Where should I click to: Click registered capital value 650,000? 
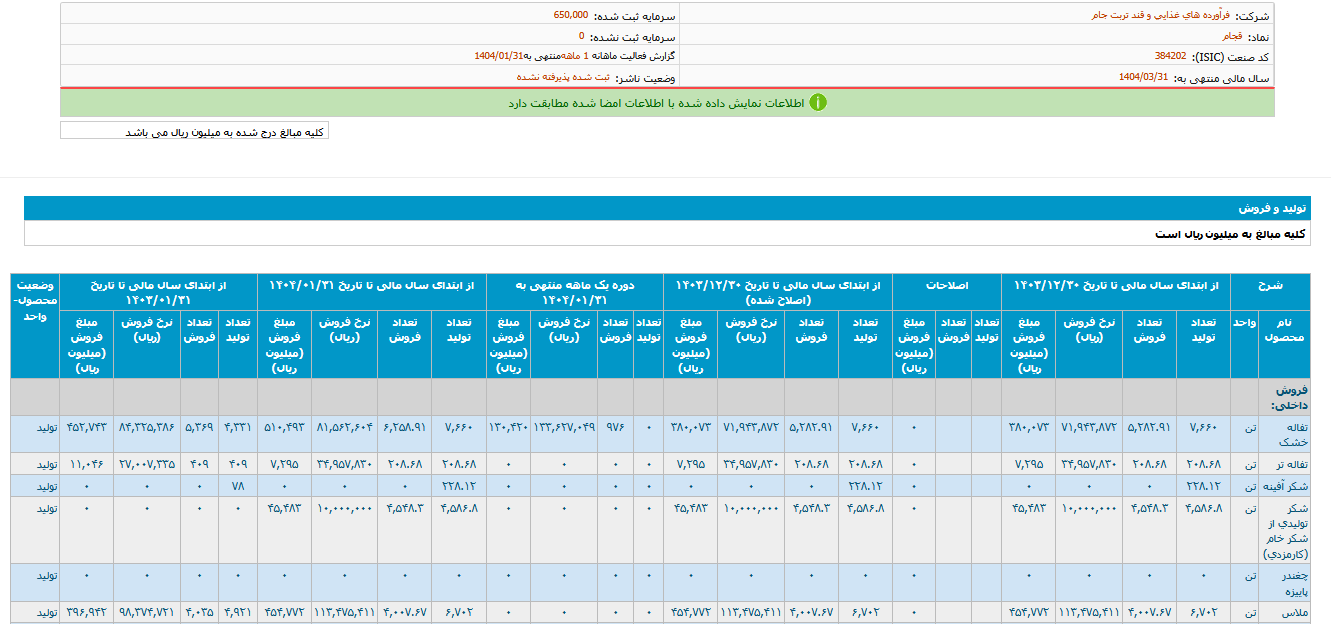pos(571,16)
